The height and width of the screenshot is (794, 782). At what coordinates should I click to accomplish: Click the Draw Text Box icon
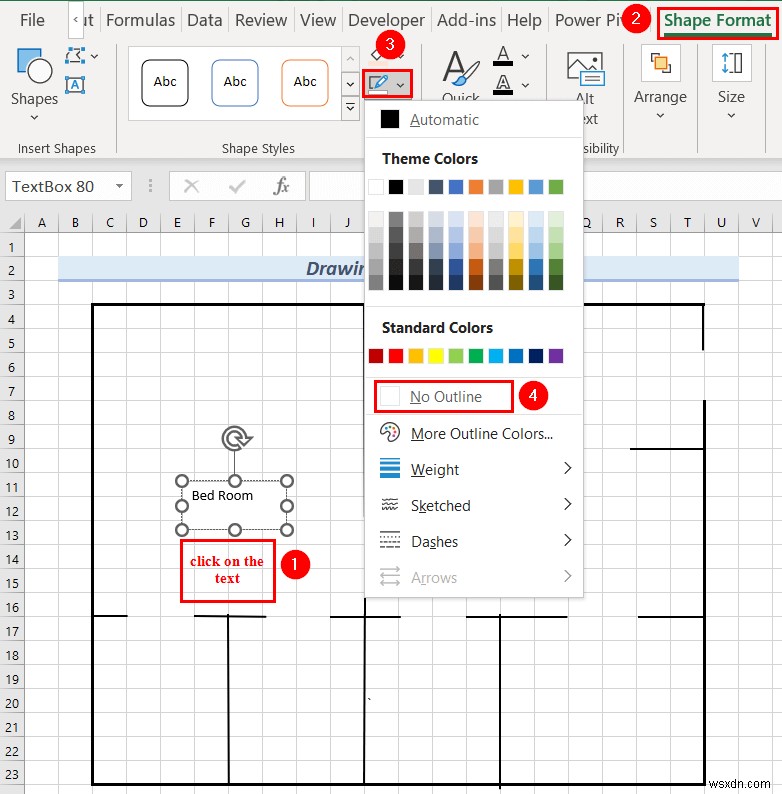(75, 85)
